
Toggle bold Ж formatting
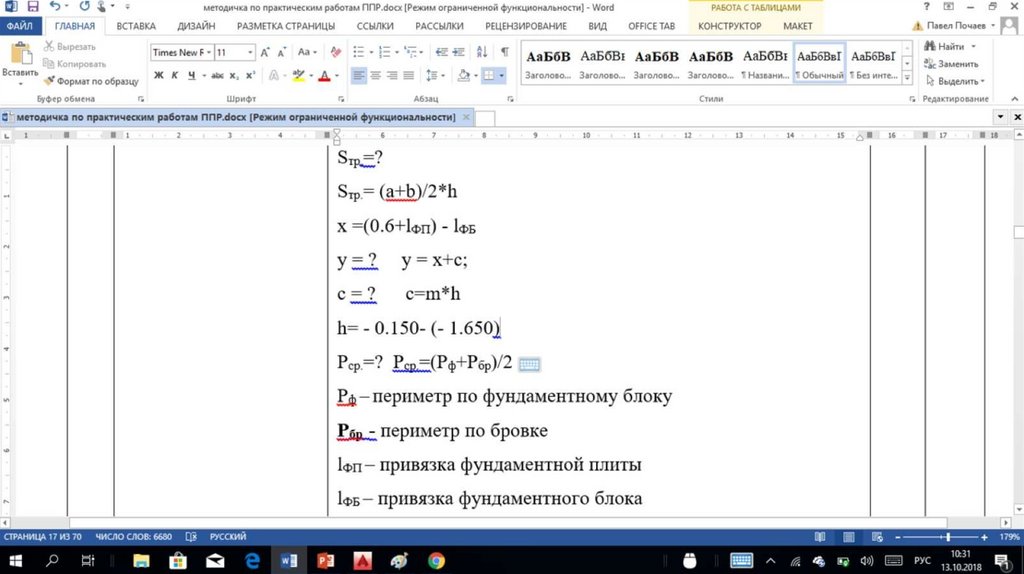tap(159, 76)
